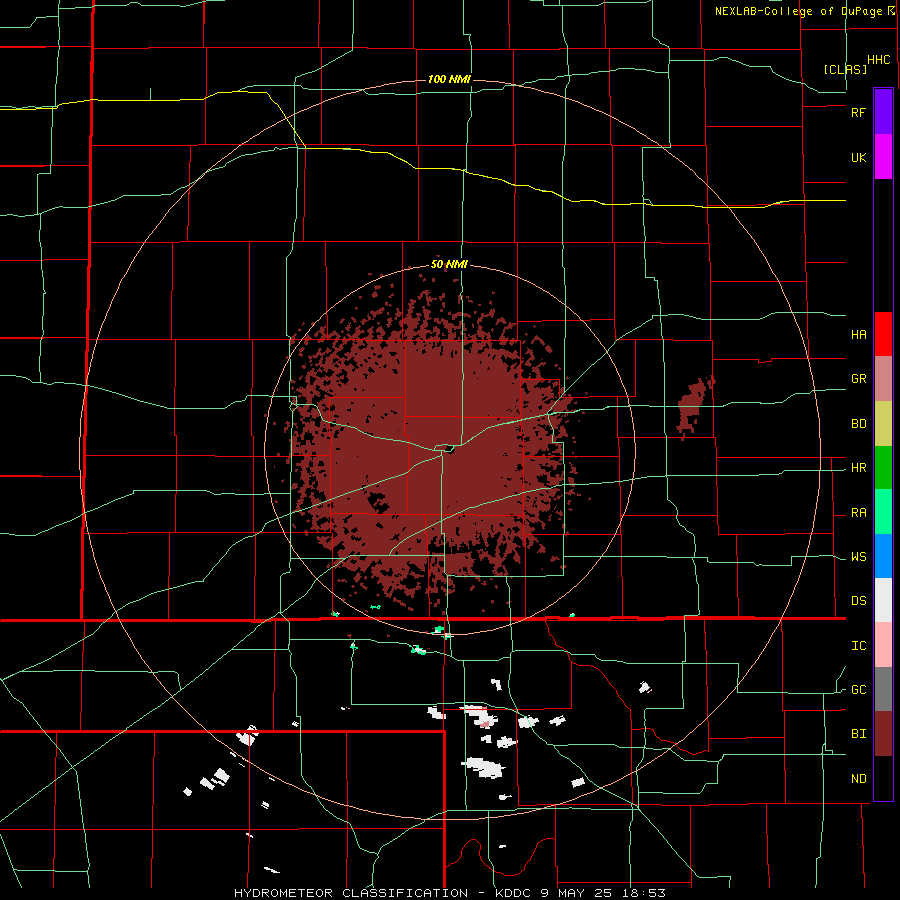Screen dimensions: 900x900
Task: Click the HA red legend swatch
Action: pyautogui.click(x=883, y=334)
